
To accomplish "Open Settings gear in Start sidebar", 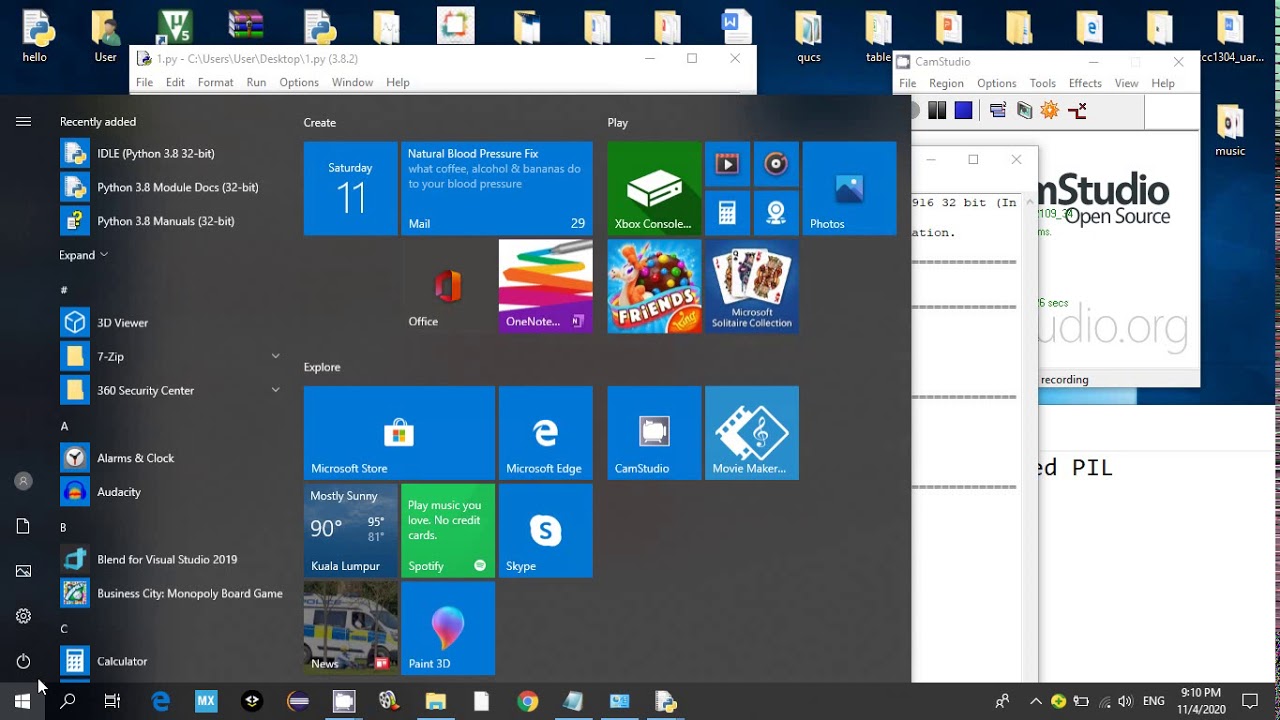I will [x=23, y=616].
